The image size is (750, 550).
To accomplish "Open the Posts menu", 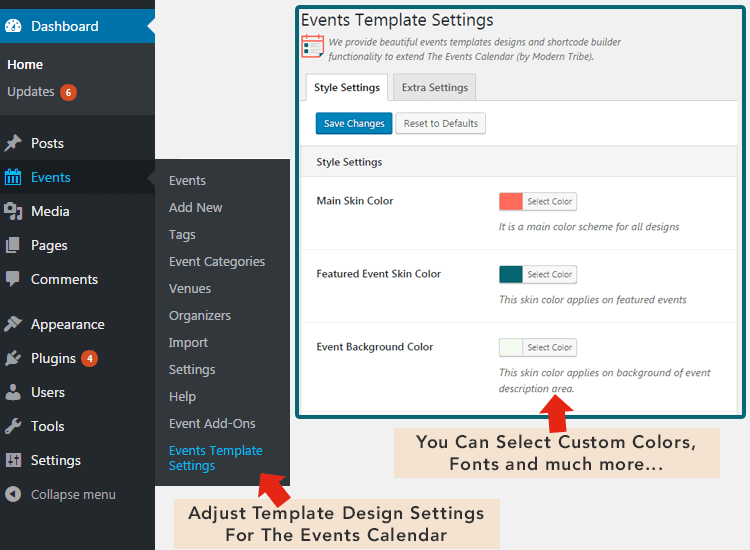I will pos(47,143).
